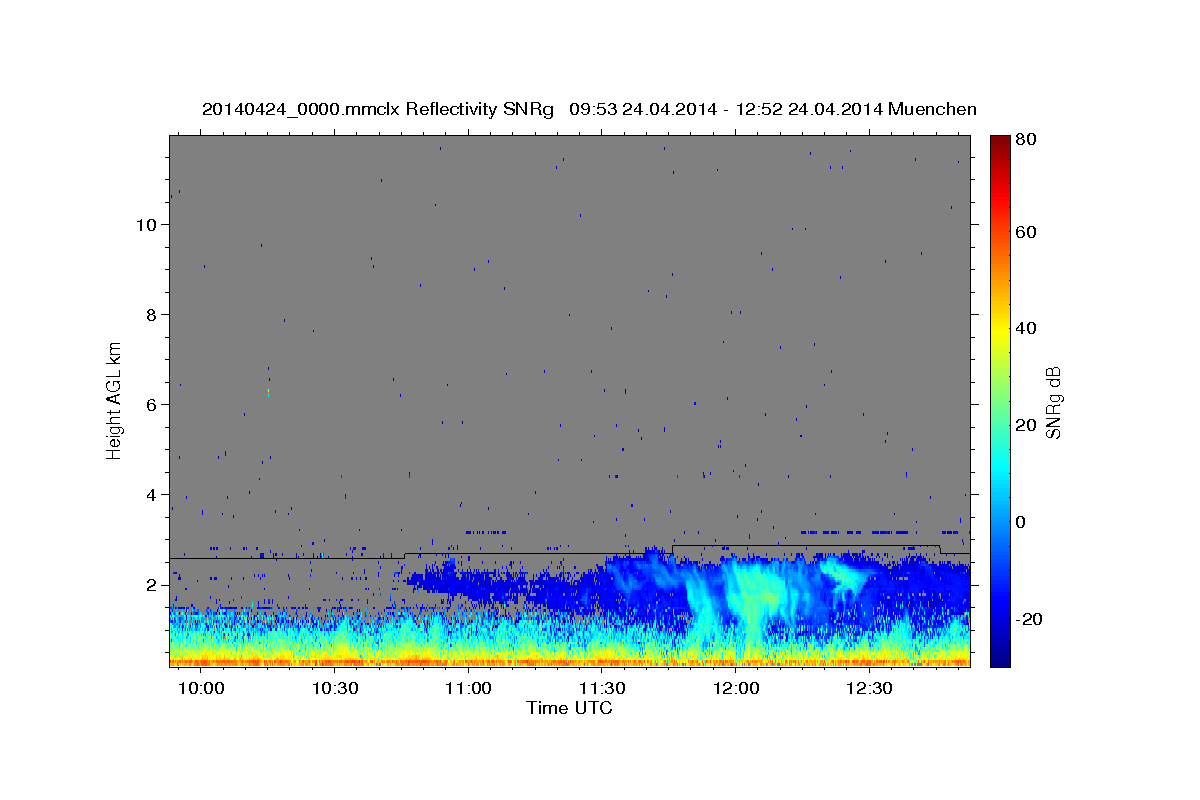Viewport: 1200px width, 800px height.
Task: Click the 10:30 time tick label
Action: point(335,689)
